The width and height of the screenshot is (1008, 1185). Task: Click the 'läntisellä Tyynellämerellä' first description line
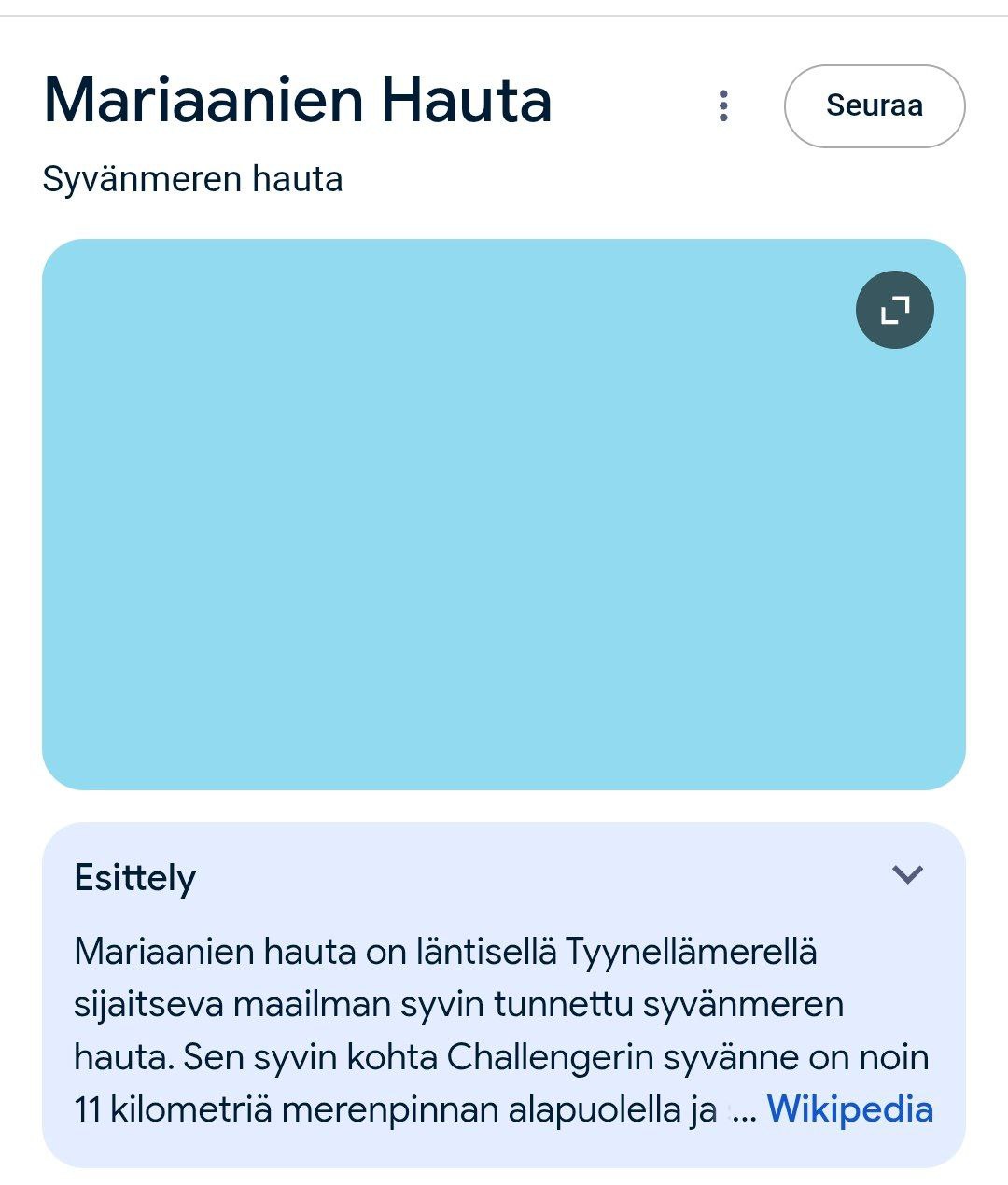pos(445,952)
